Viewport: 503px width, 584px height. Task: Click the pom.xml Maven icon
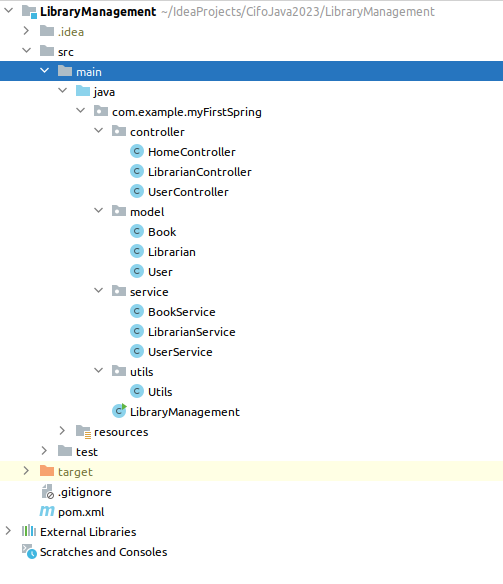[x=47, y=511]
